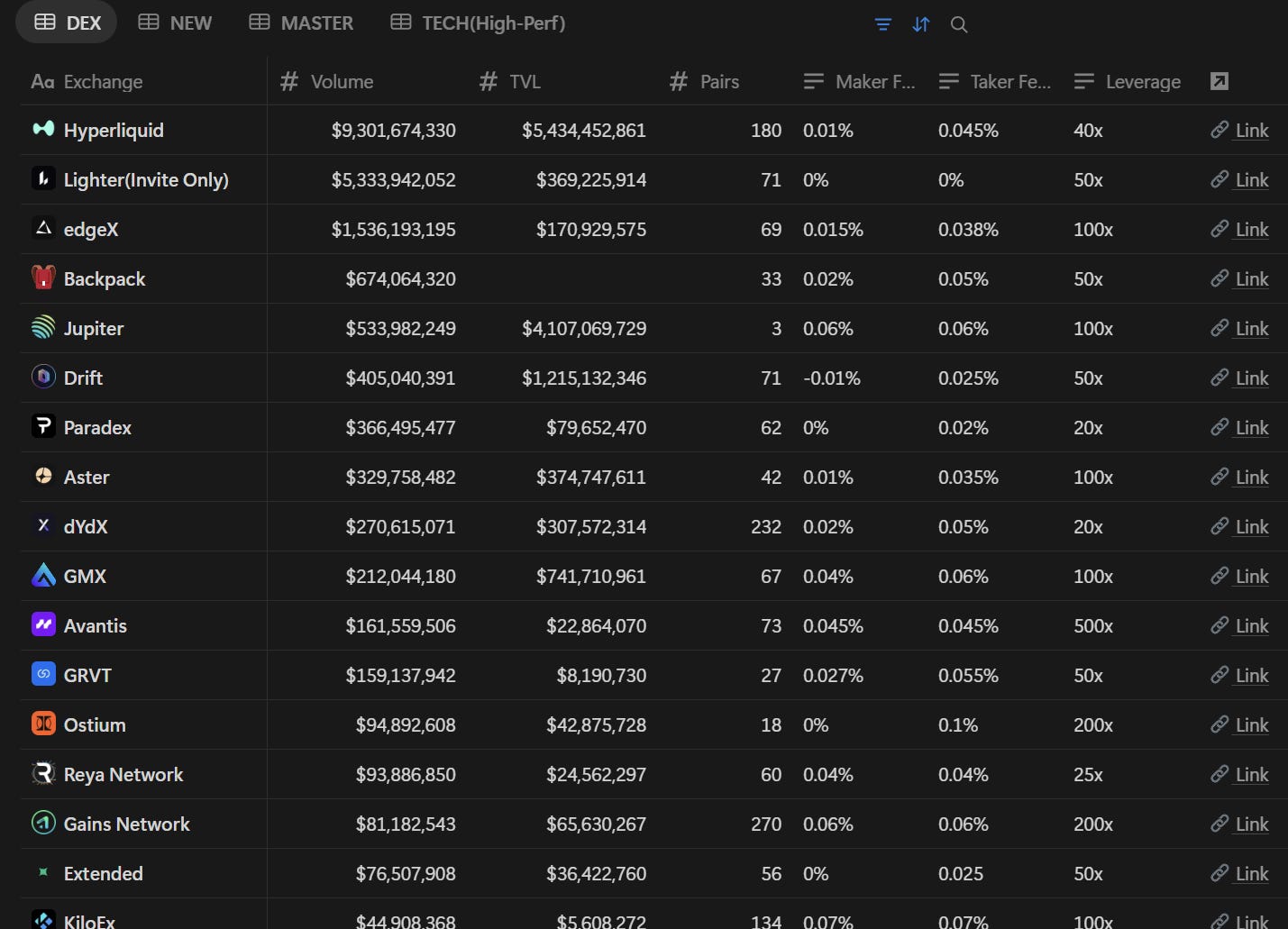Open the sort arrows icon

tap(920, 24)
